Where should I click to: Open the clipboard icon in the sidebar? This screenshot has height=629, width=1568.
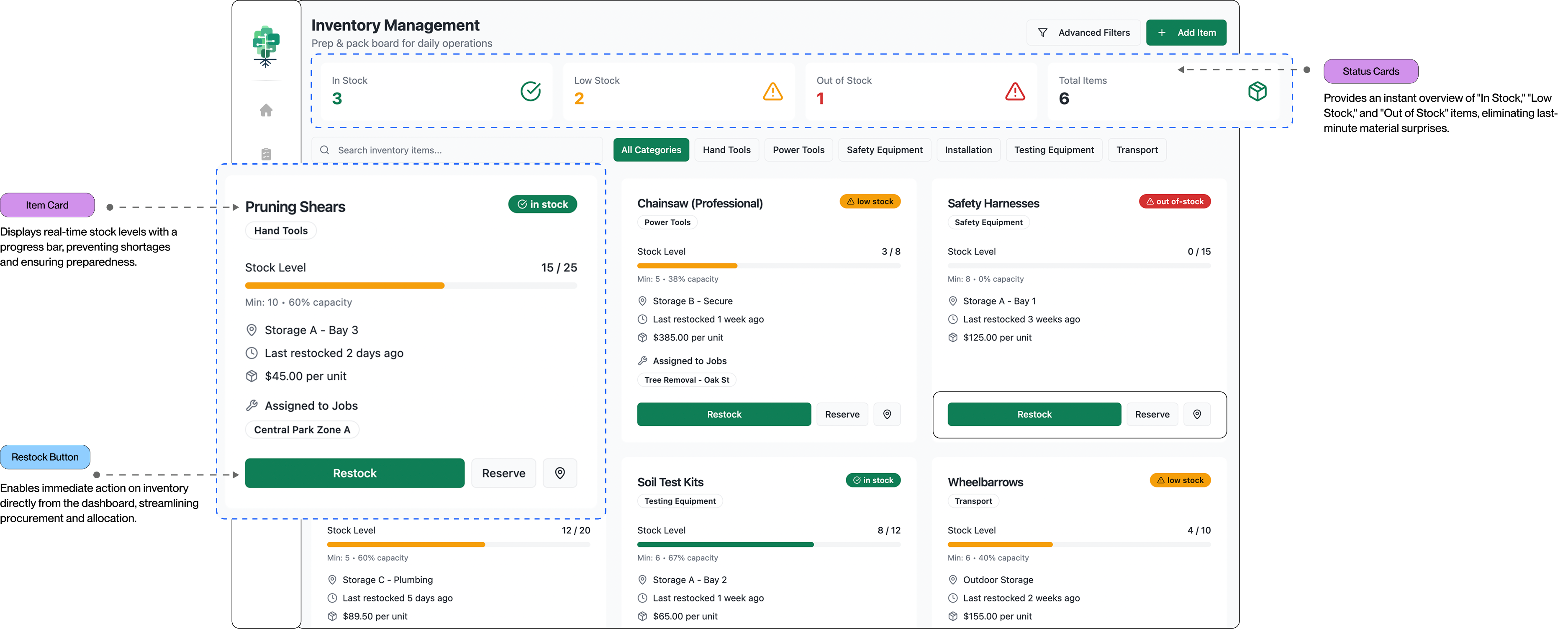pyautogui.click(x=266, y=154)
